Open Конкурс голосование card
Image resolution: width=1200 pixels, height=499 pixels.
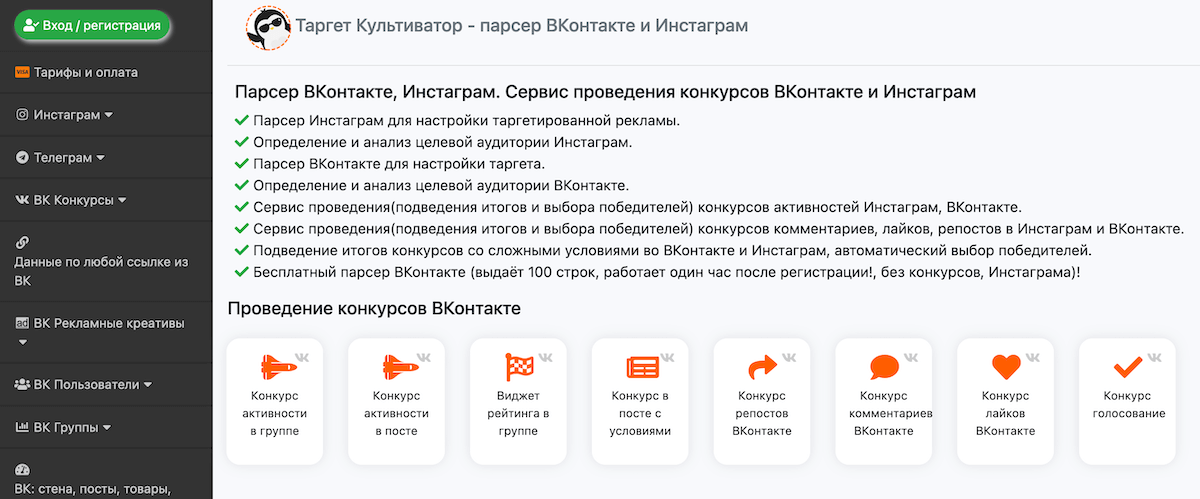pyautogui.click(x=1127, y=401)
